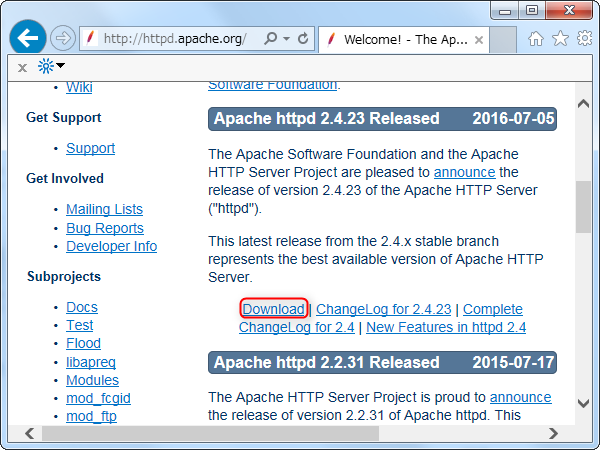The height and width of the screenshot is (450, 600).
Task: Open a new blank tab
Action: pos(503,39)
